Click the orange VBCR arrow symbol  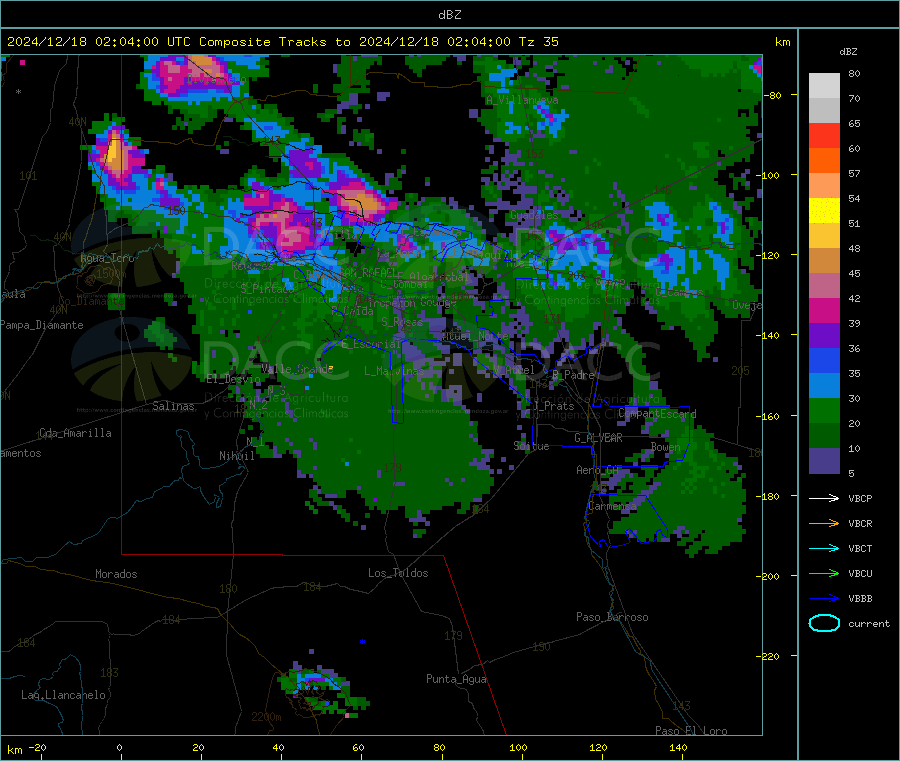pos(824,523)
